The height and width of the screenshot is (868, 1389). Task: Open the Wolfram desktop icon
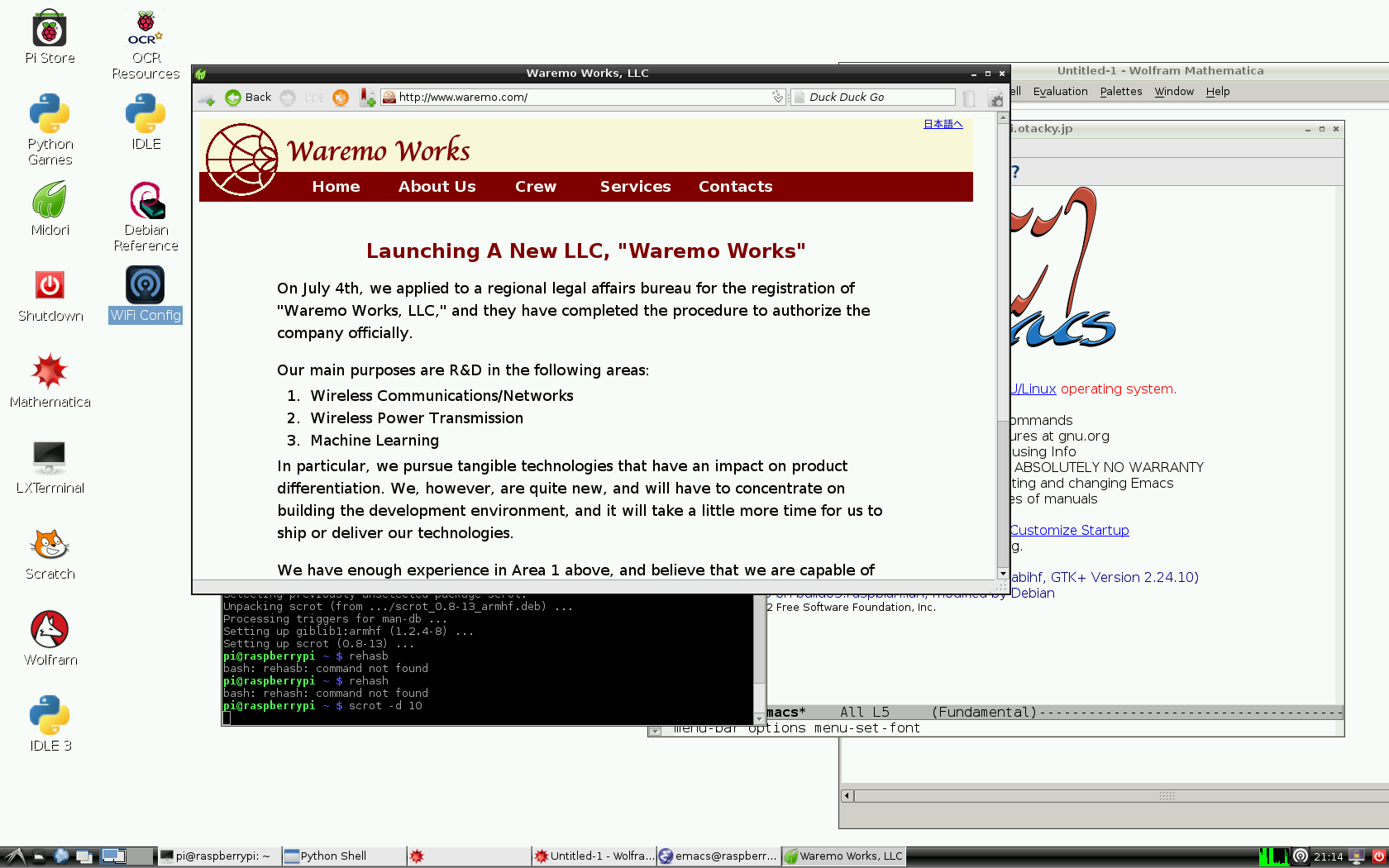click(x=50, y=639)
